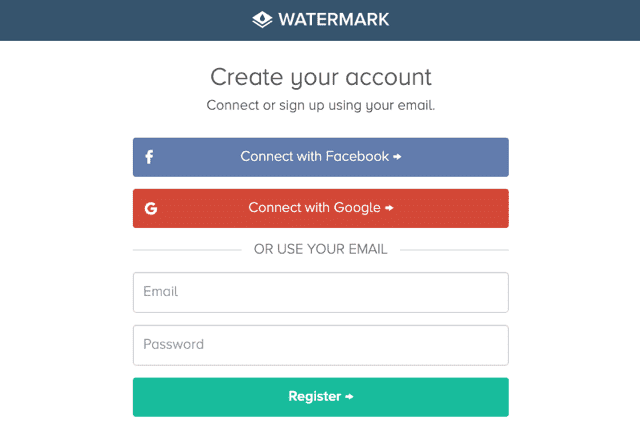
Task: Submit the form with the Register button
Action: coord(320,397)
